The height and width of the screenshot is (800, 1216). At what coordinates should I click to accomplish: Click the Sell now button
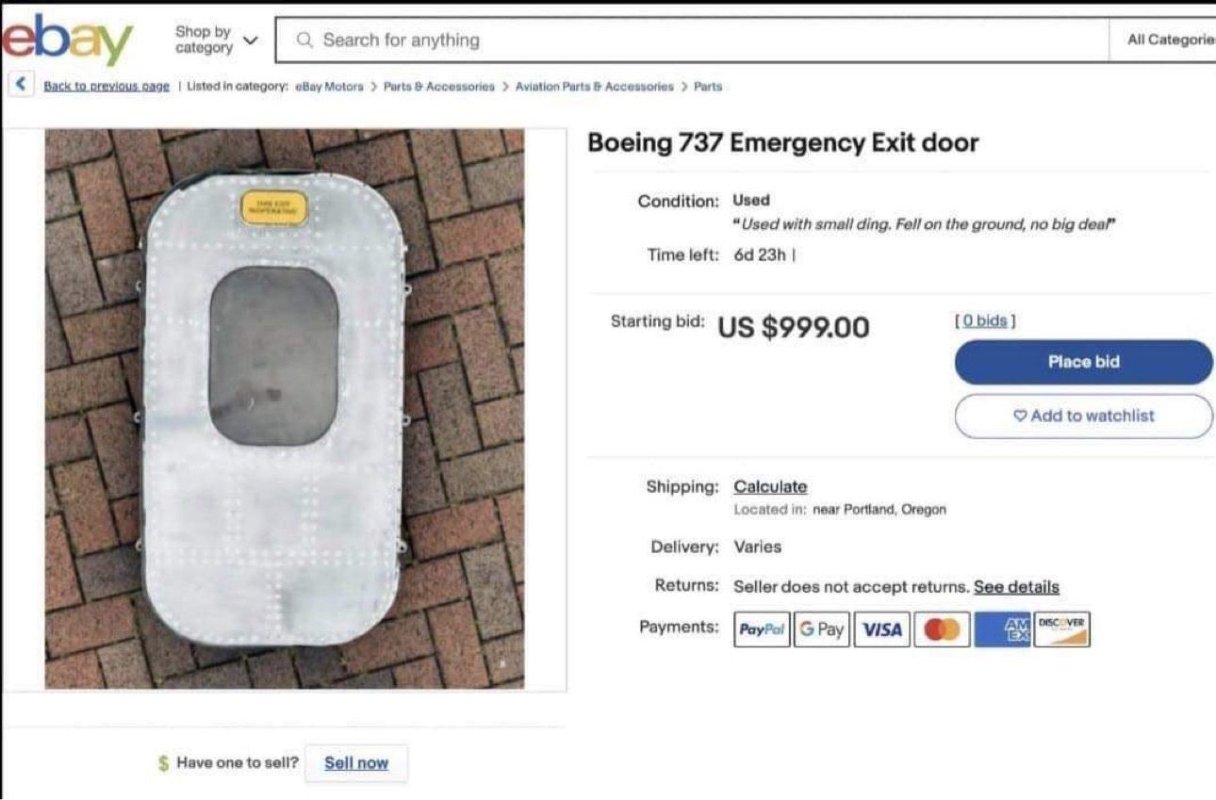click(x=356, y=763)
